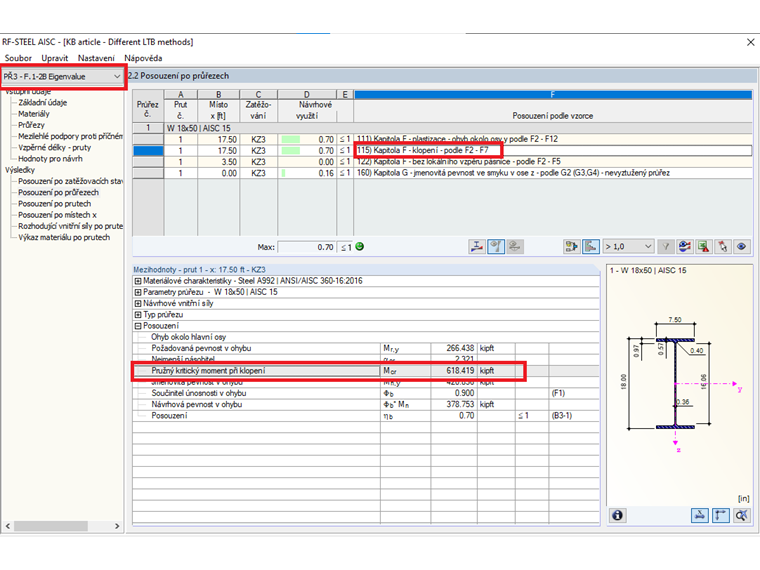Click the pick-member cursor icon

[722, 247]
